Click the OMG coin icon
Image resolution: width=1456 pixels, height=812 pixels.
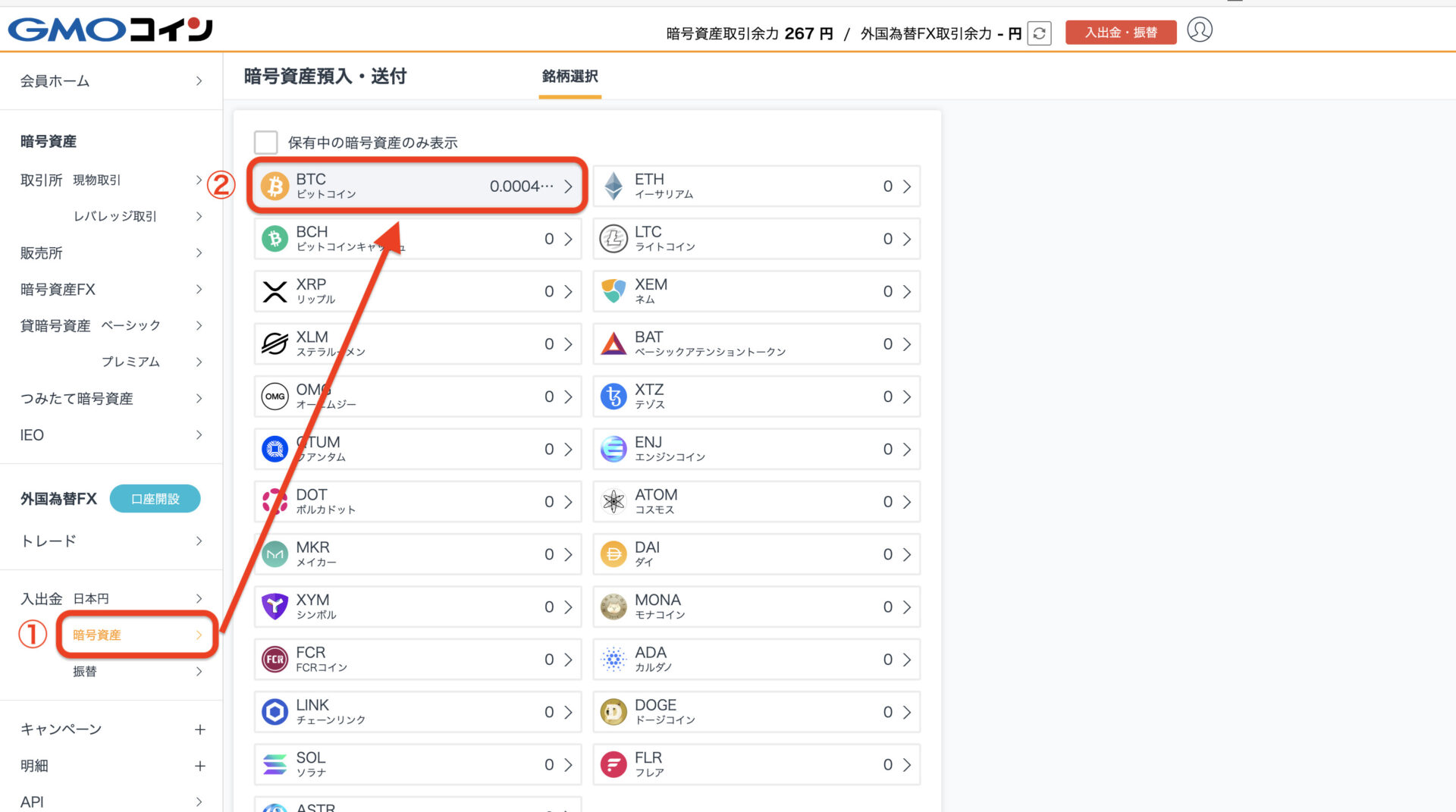pos(275,397)
